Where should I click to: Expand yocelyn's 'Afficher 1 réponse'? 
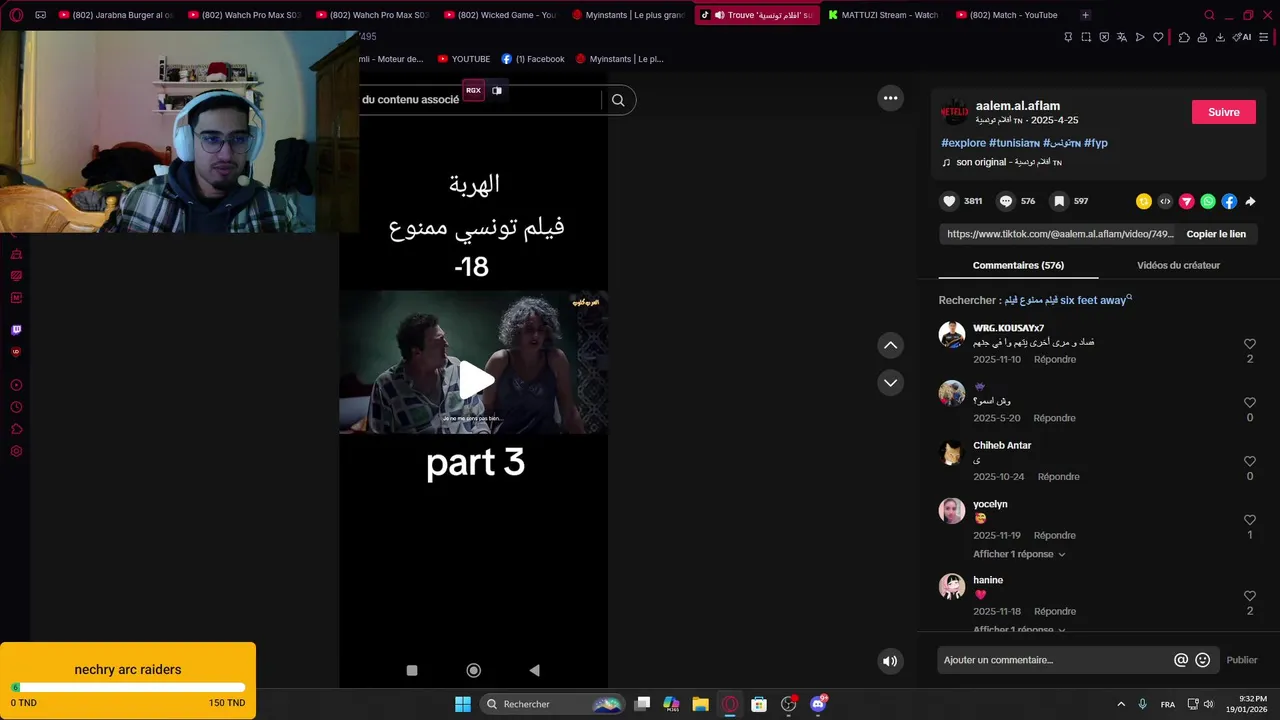pos(1019,554)
